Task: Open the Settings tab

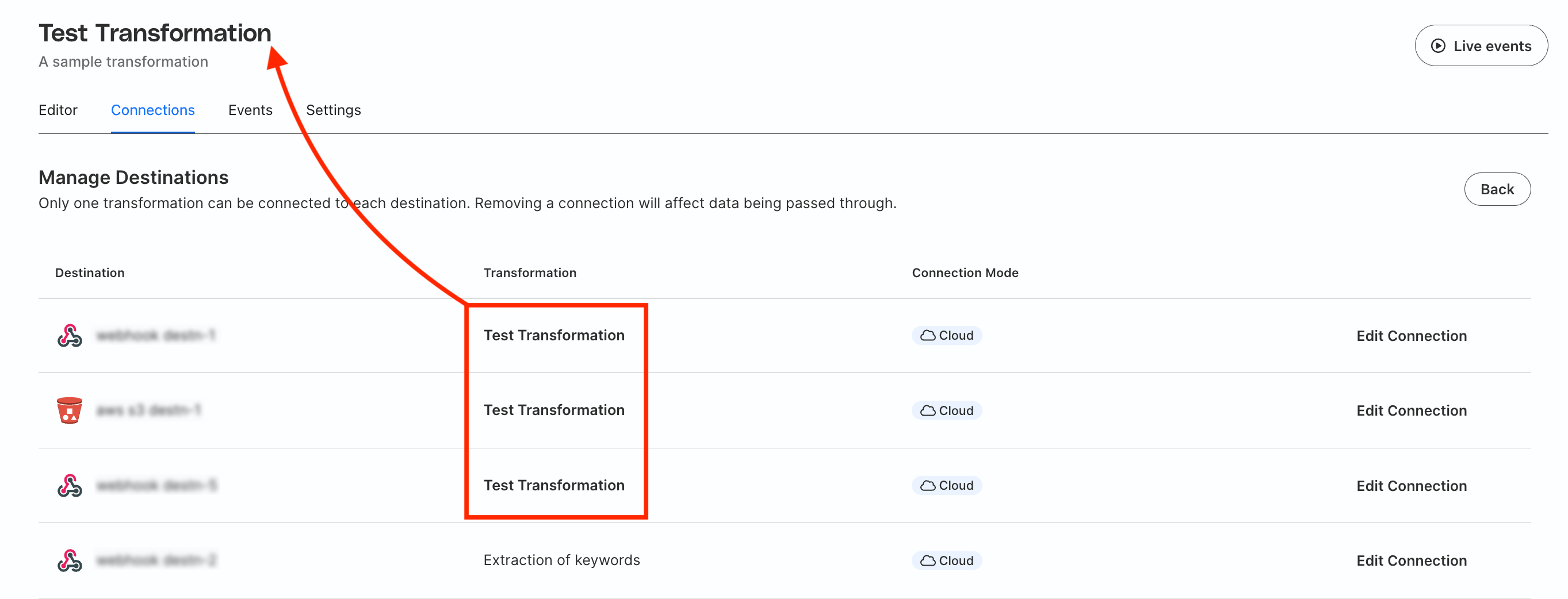Action: [334, 110]
